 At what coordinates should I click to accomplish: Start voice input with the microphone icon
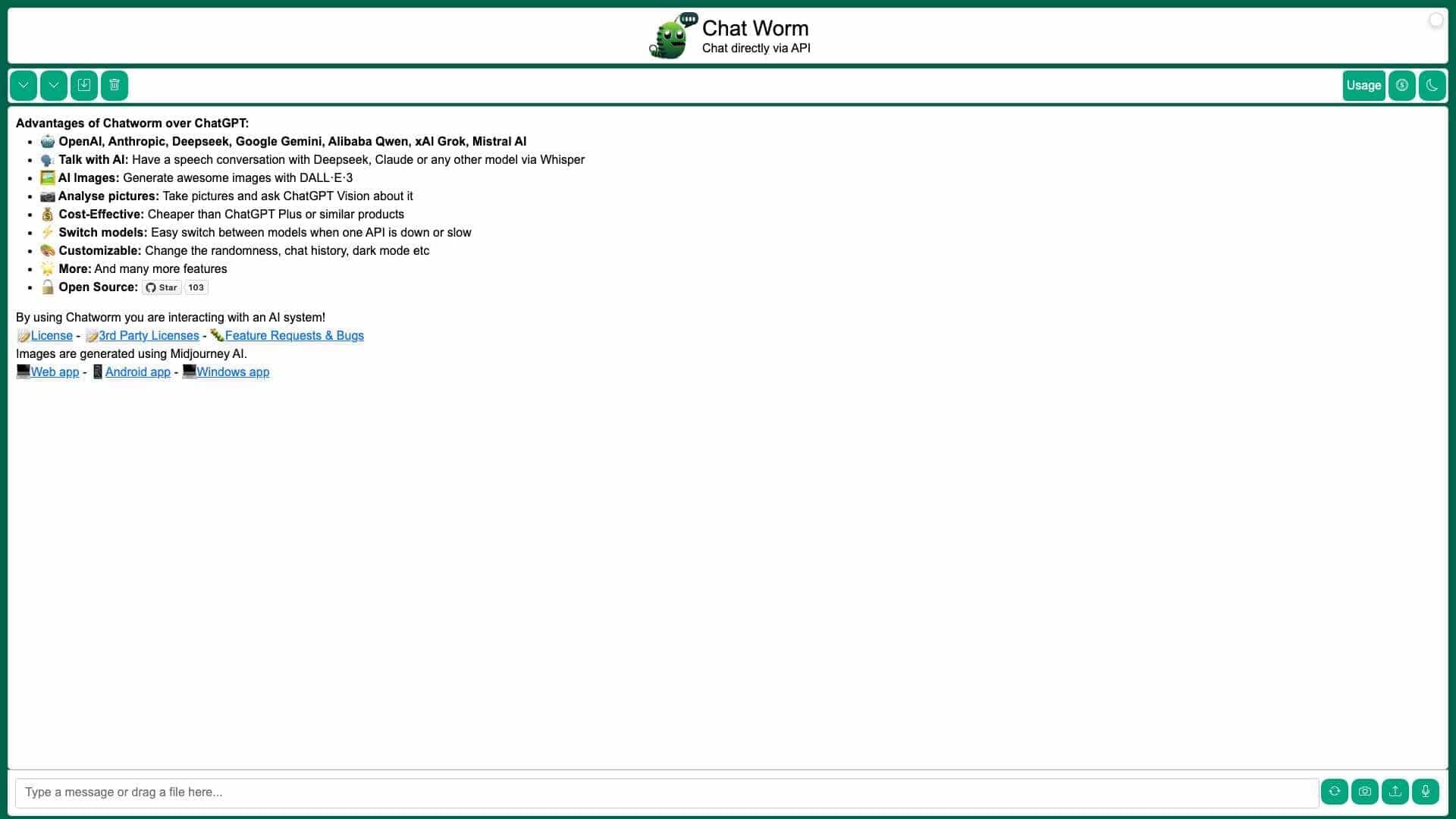(x=1425, y=792)
